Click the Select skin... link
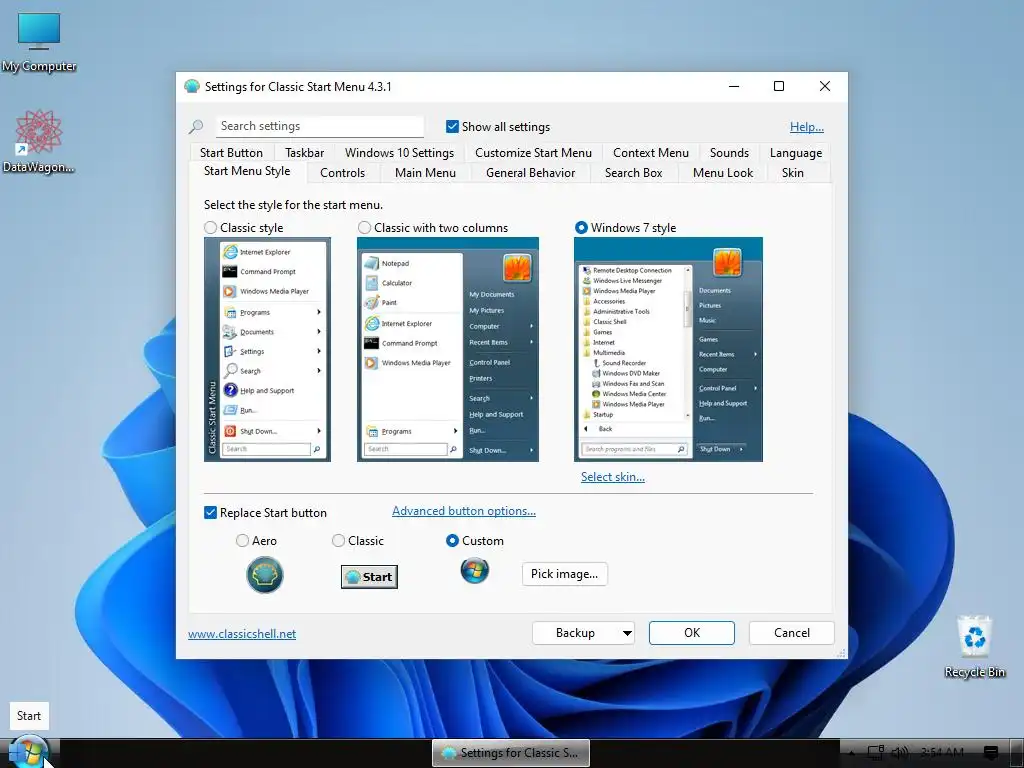This screenshot has width=1024, height=768. (x=613, y=477)
